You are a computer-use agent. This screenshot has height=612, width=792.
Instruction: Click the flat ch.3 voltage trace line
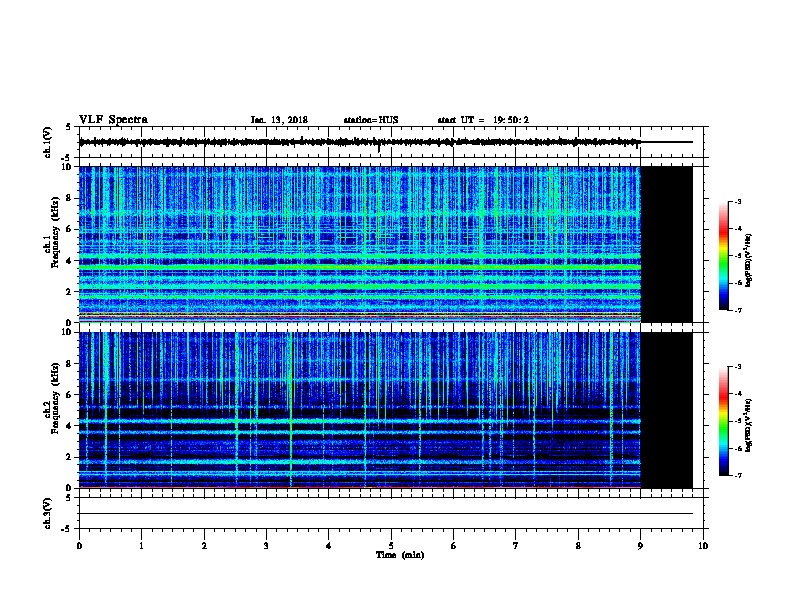(386, 514)
